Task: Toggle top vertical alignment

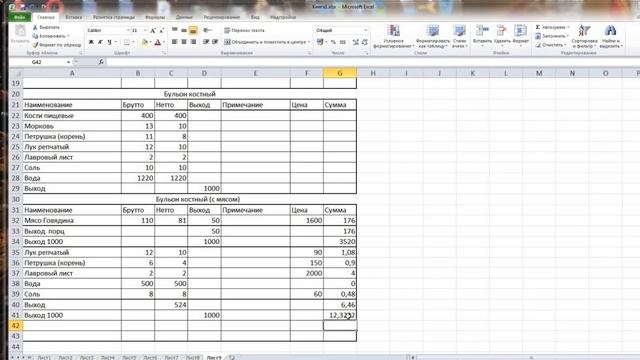Action: [x=175, y=30]
